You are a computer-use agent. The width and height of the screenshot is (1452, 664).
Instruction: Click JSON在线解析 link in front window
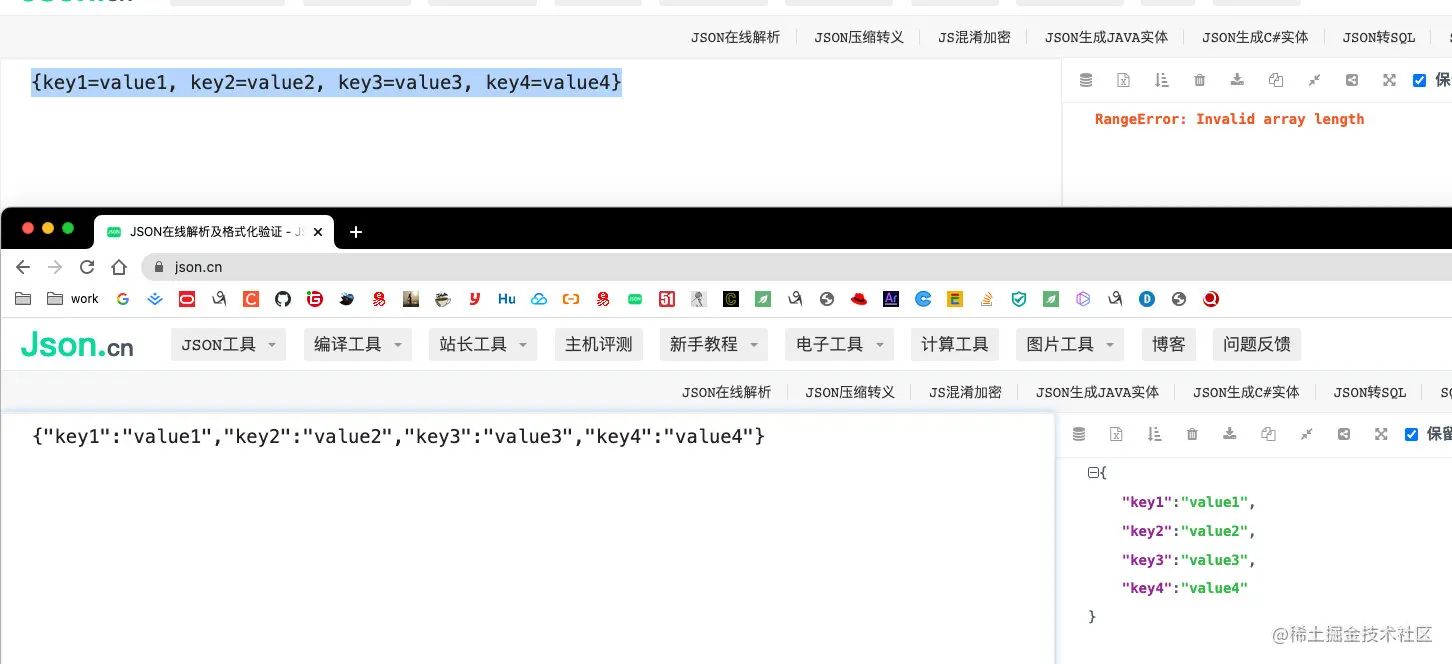pyautogui.click(x=726, y=392)
